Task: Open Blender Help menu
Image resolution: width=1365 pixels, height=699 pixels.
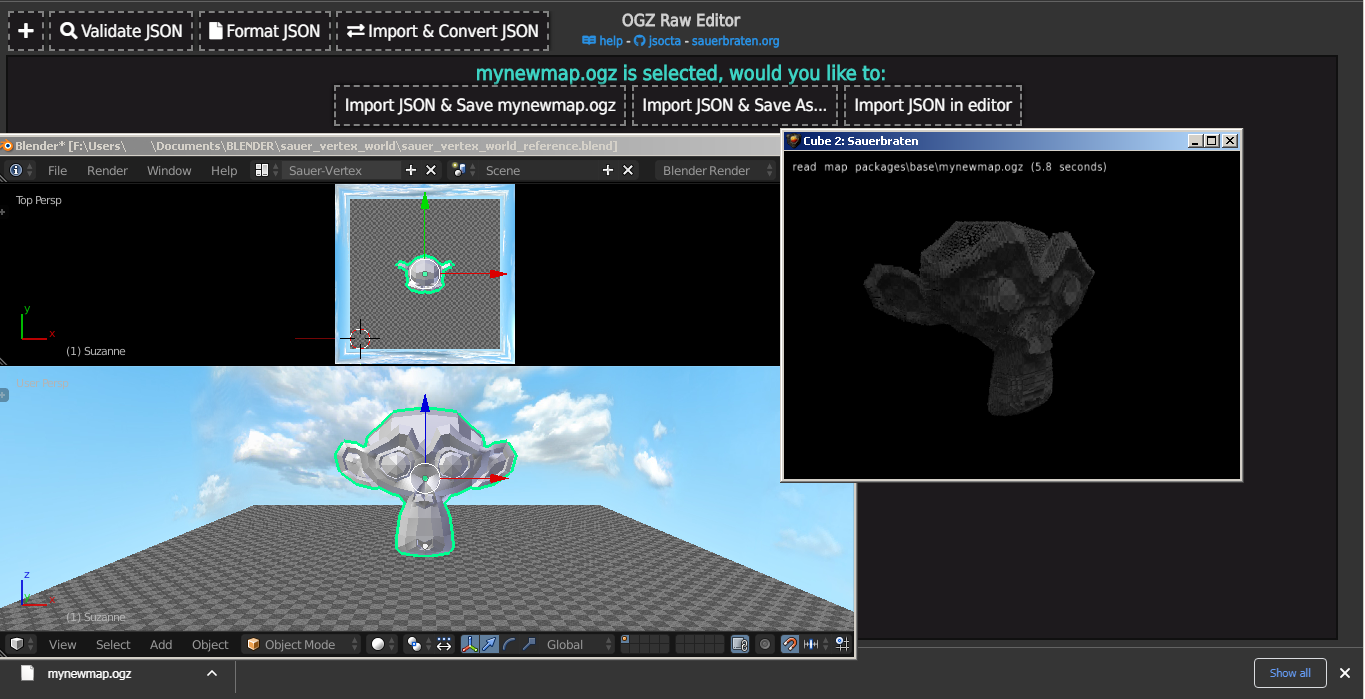Action: point(224,171)
